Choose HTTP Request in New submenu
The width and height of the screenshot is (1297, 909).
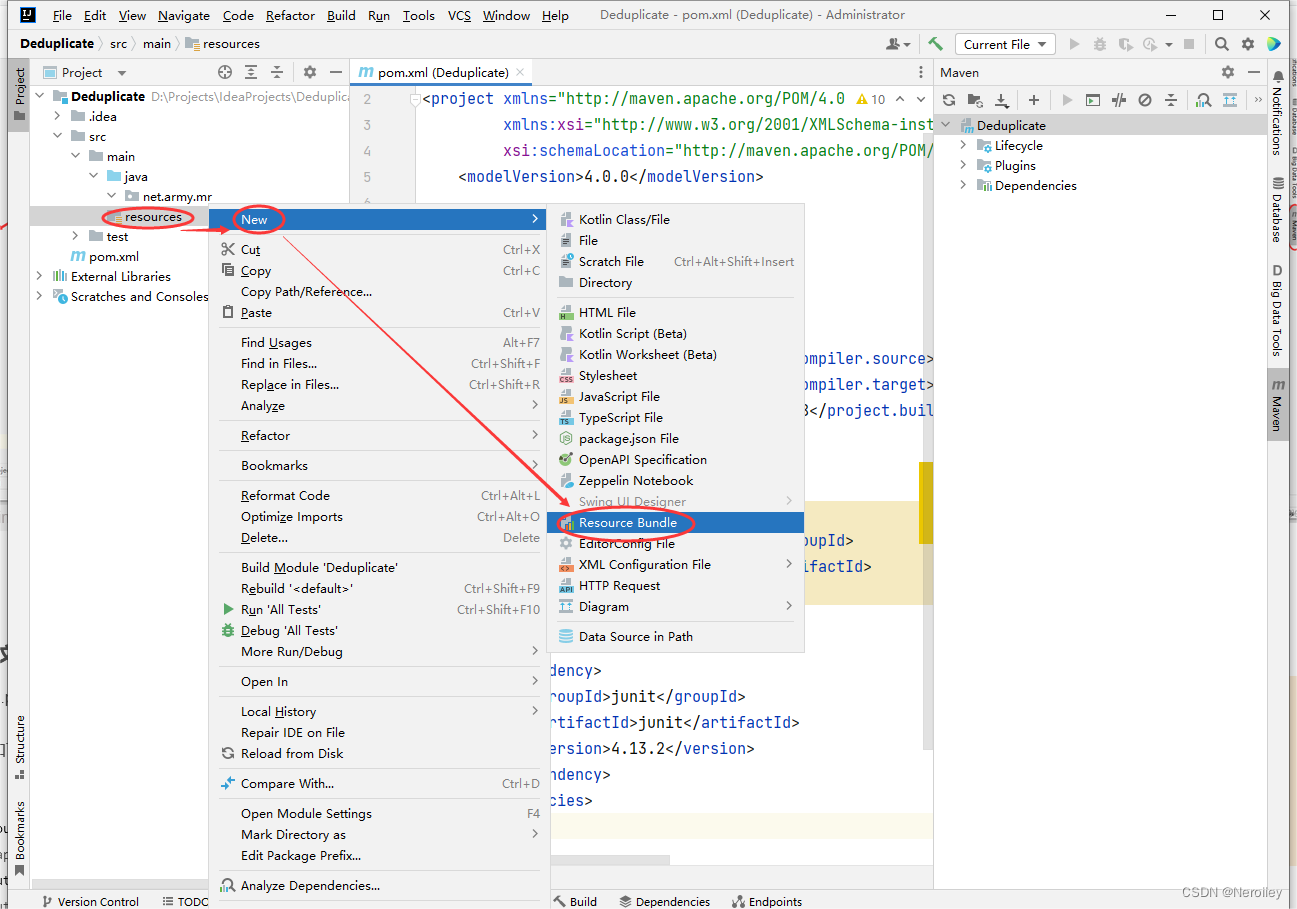coord(676,585)
